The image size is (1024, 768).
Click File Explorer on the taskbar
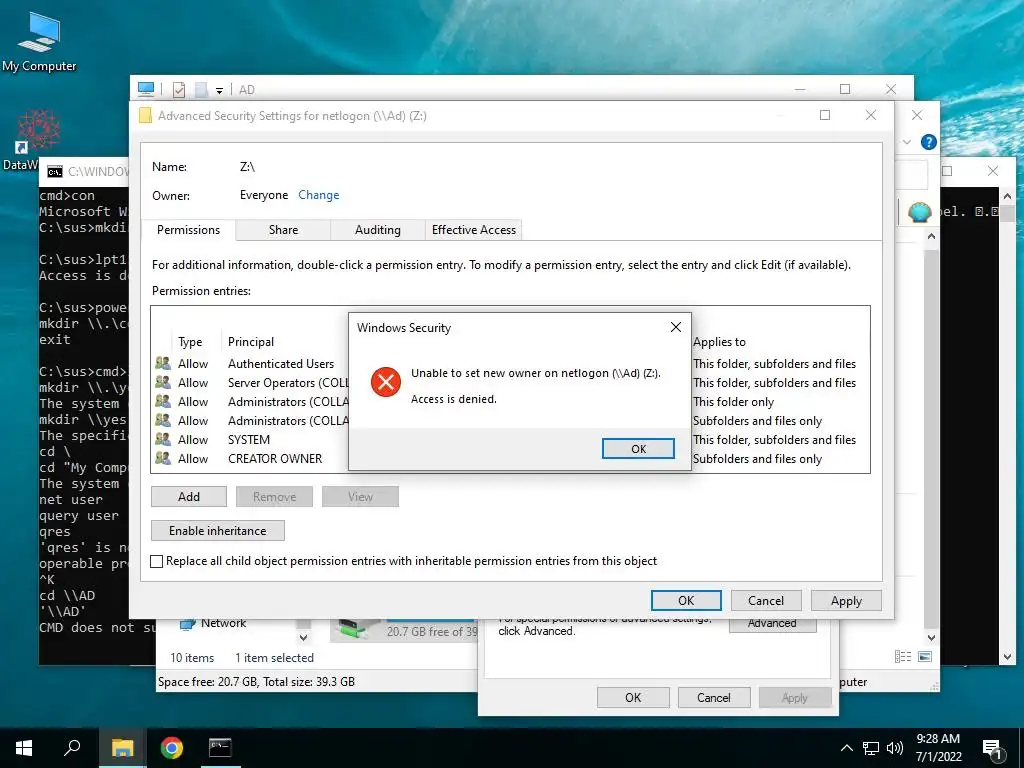point(122,748)
